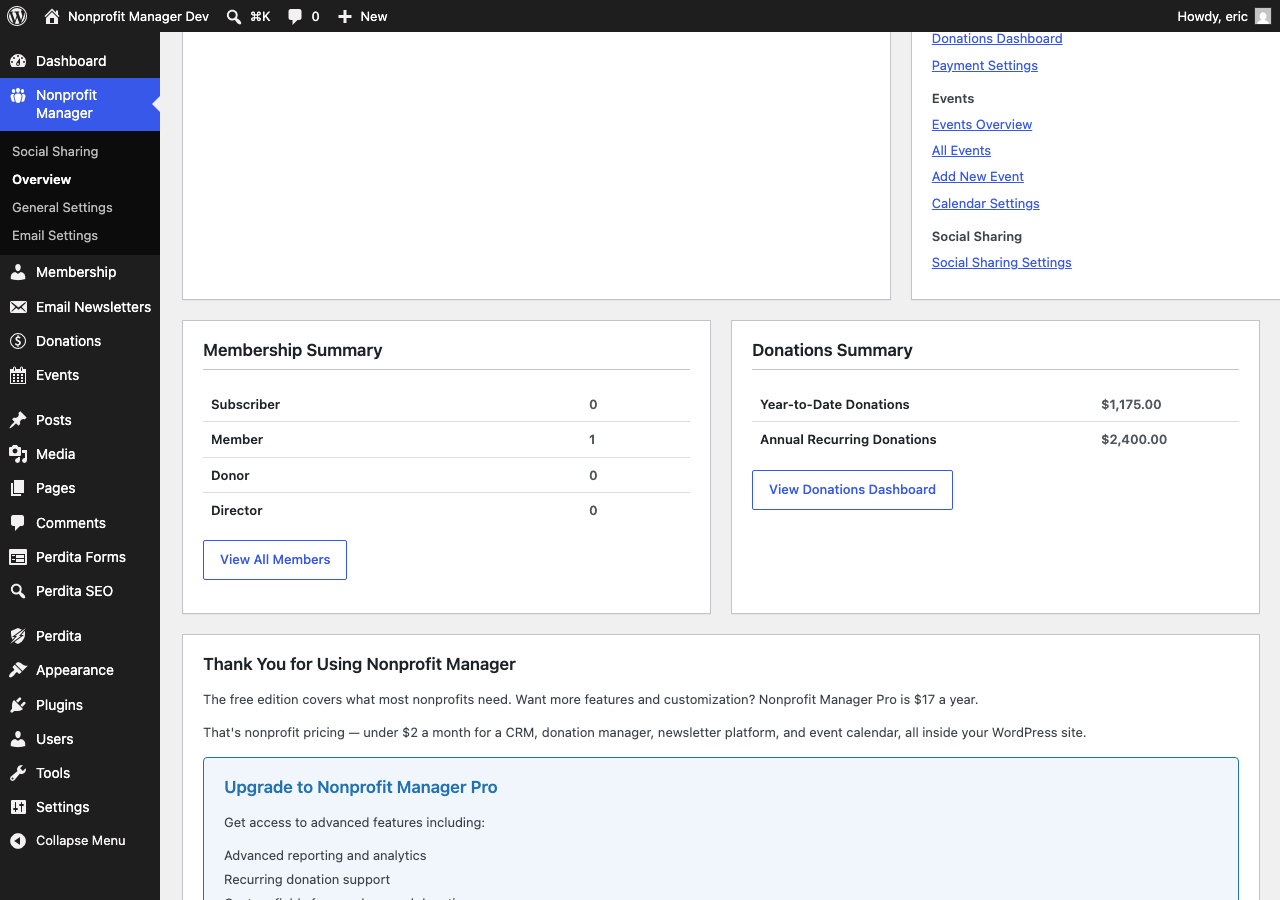Click the Media icon in sidebar
Viewport: 1280px width, 900px height.
tap(18, 454)
